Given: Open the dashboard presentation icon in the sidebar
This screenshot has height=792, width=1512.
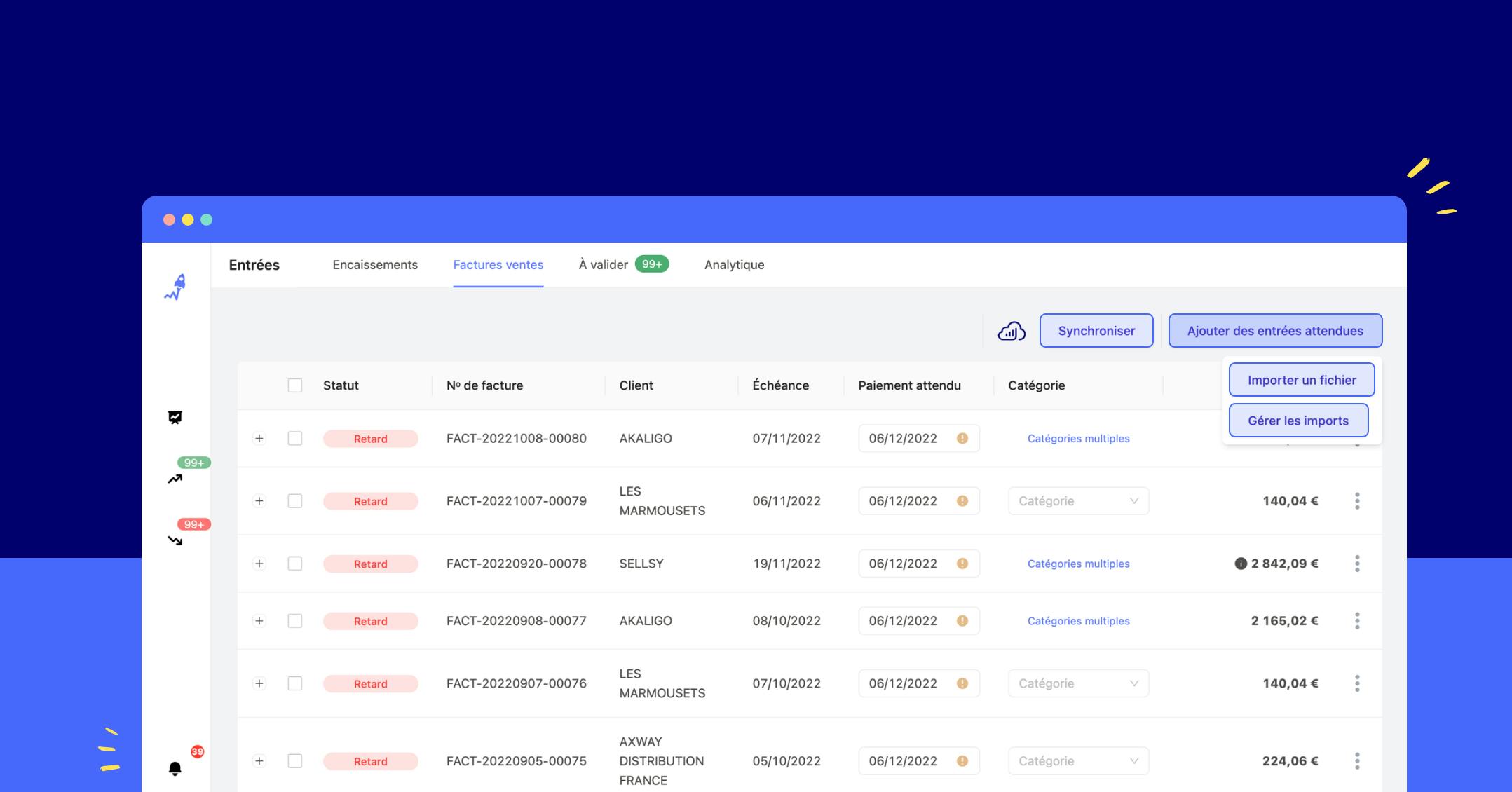Looking at the screenshot, I should [175, 418].
